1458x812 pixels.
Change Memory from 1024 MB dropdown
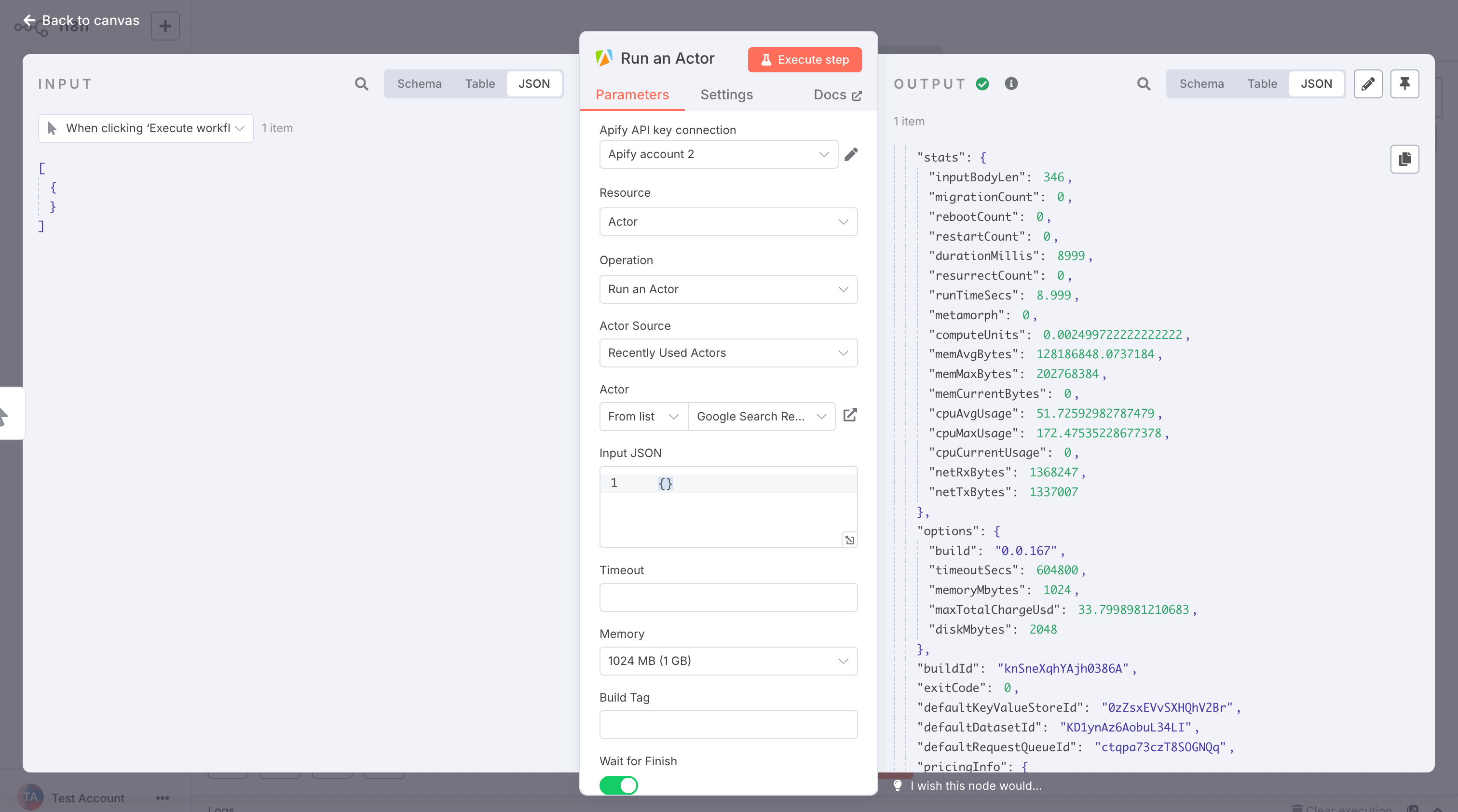click(x=728, y=660)
